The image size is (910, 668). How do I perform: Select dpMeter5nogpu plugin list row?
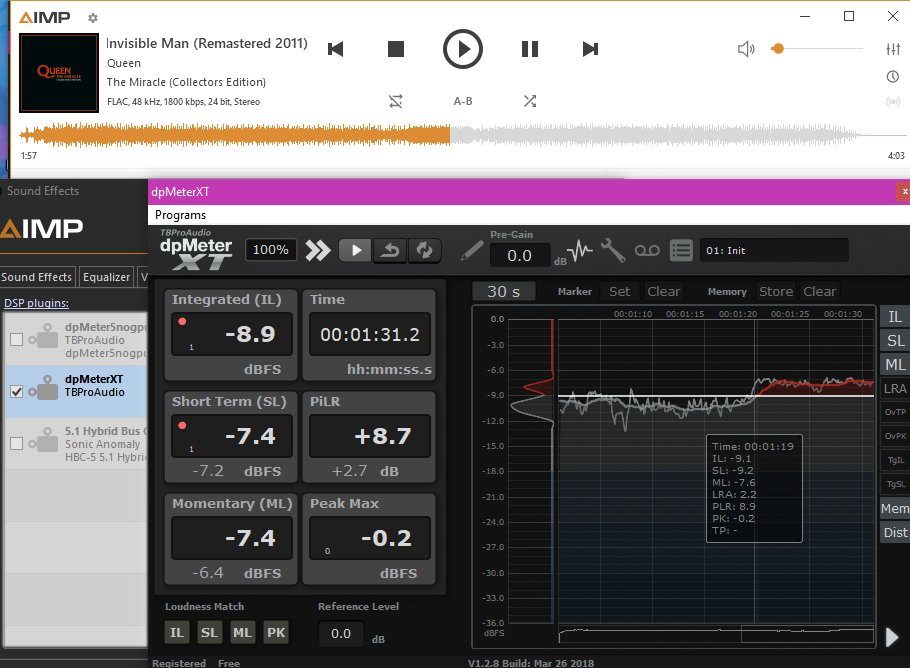77,340
